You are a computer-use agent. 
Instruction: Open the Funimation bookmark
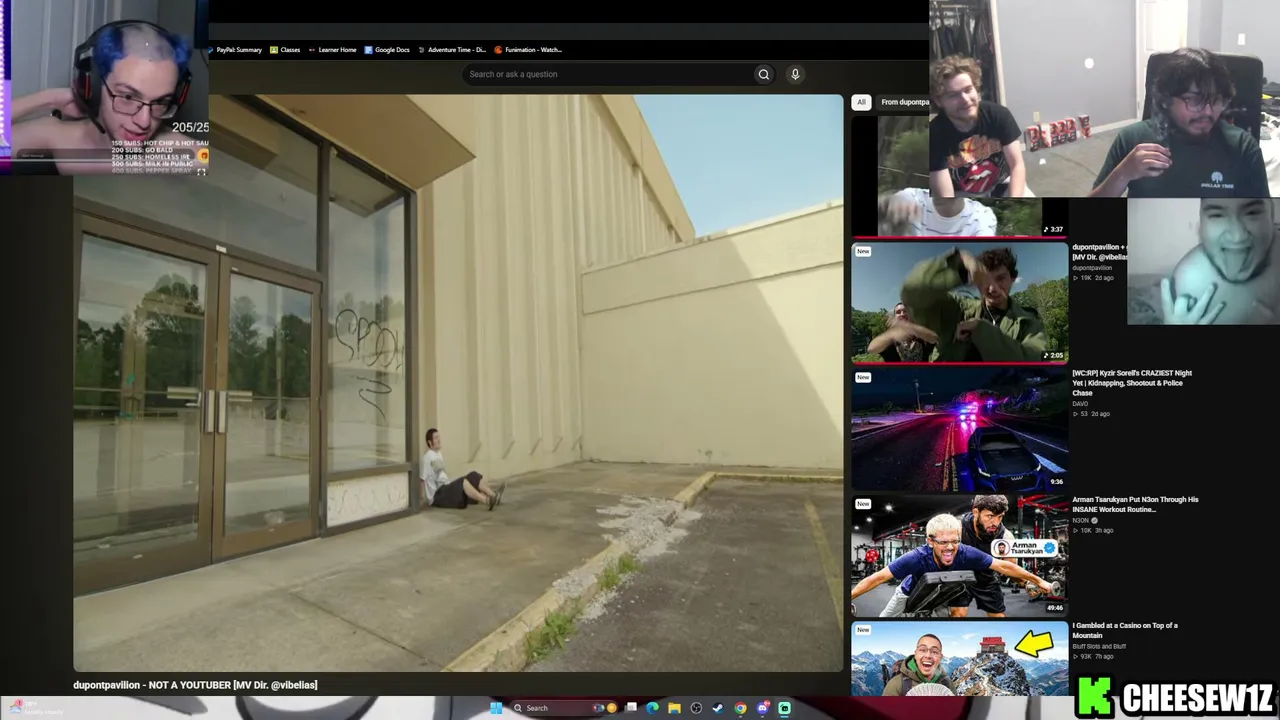tap(529, 50)
